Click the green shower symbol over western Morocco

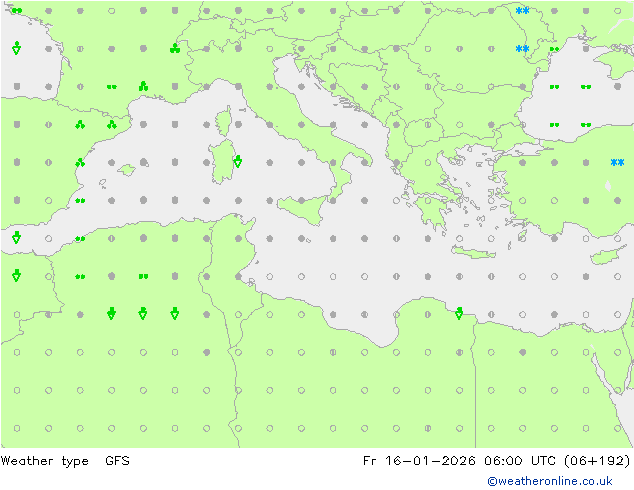16,275
